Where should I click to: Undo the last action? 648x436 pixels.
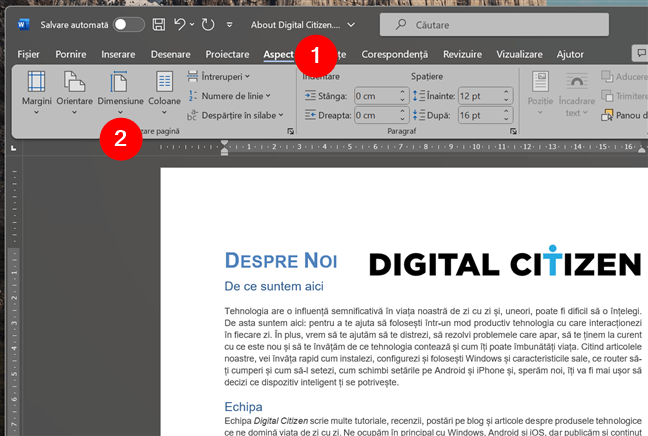(x=180, y=24)
